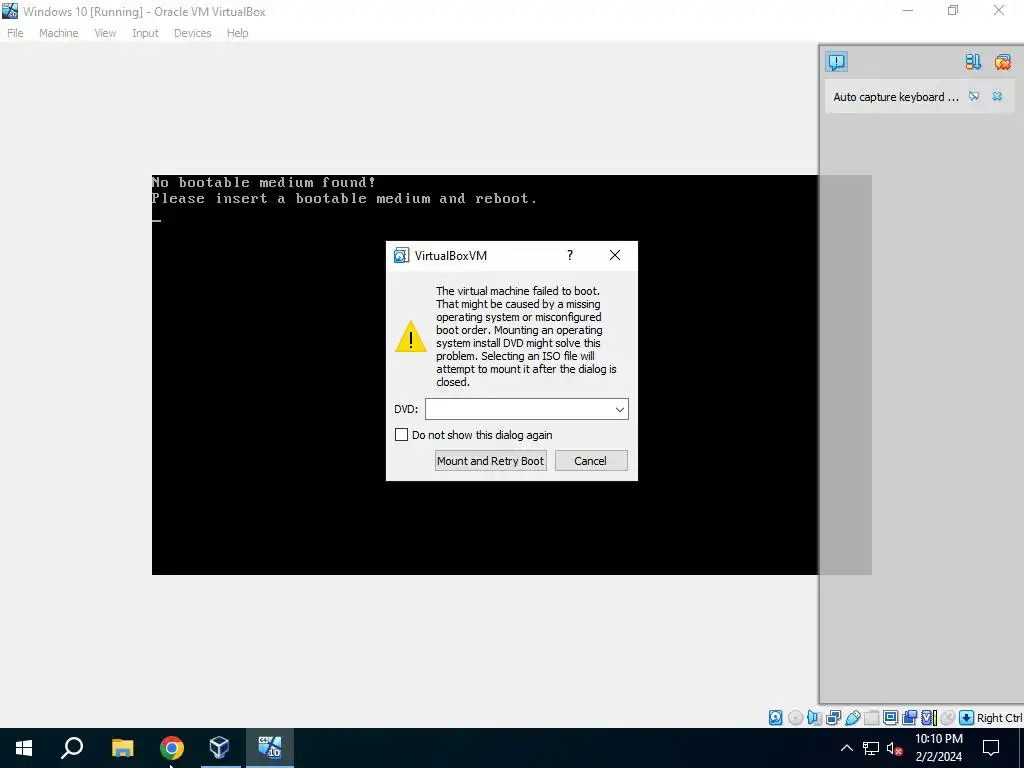
Task: Click Cancel in VirtualBoxVM dialog
Action: click(x=591, y=460)
